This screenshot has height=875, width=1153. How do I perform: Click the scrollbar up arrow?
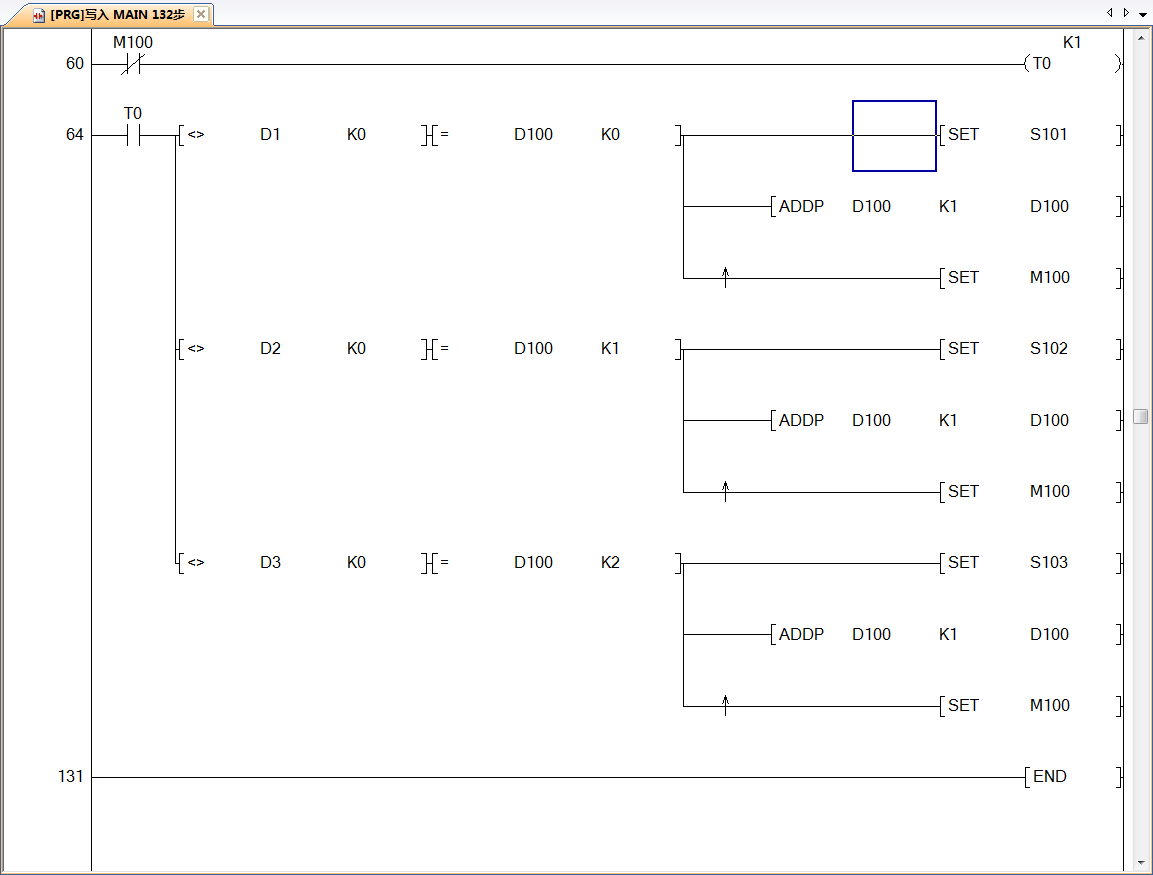tap(1141, 38)
